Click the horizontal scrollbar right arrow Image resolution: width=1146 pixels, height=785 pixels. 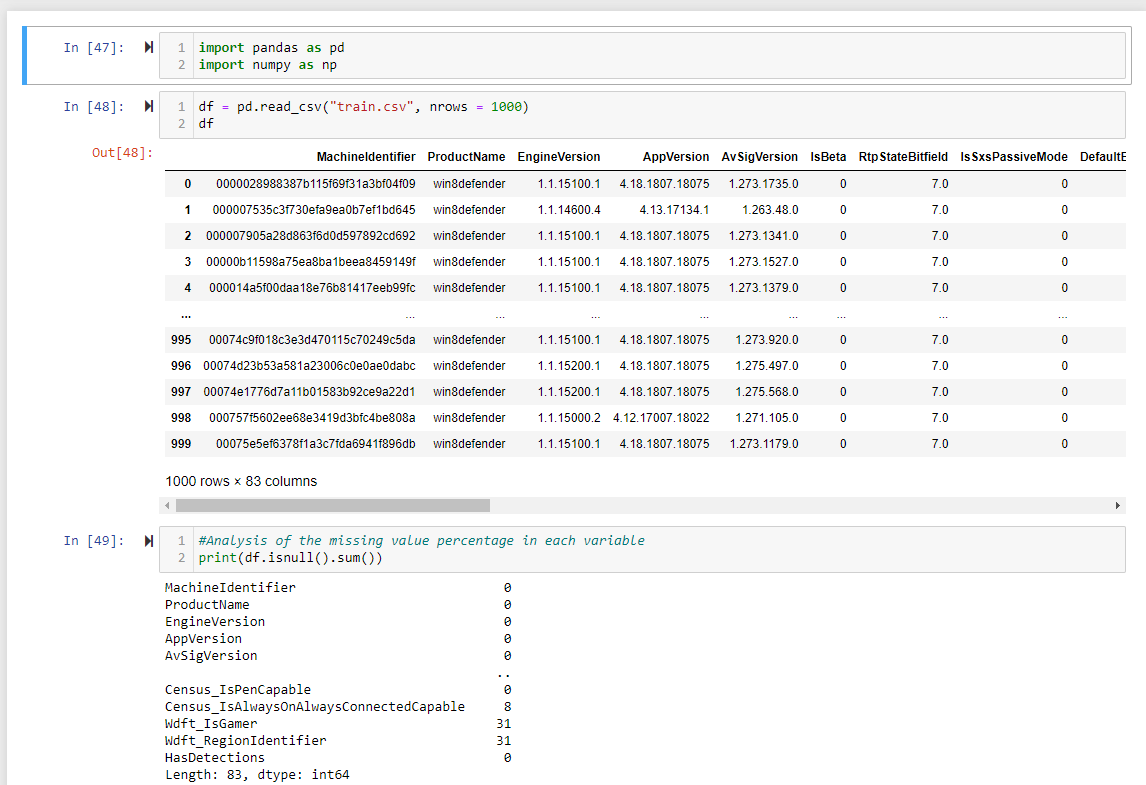(1119, 505)
